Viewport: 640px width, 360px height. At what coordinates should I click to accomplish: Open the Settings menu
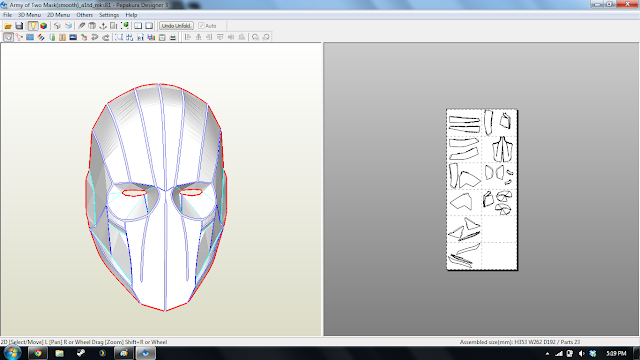click(x=109, y=15)
